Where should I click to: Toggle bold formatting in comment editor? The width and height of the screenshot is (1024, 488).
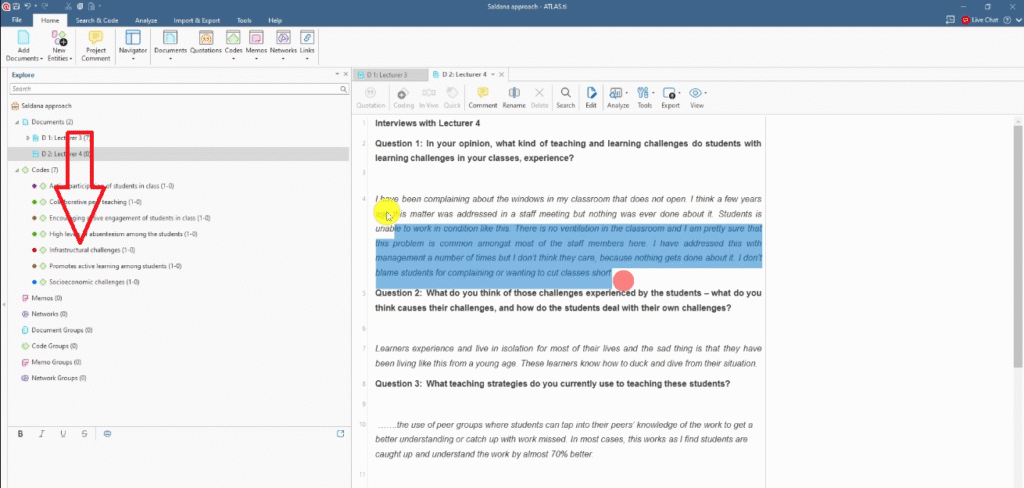(x=21, y=433)
